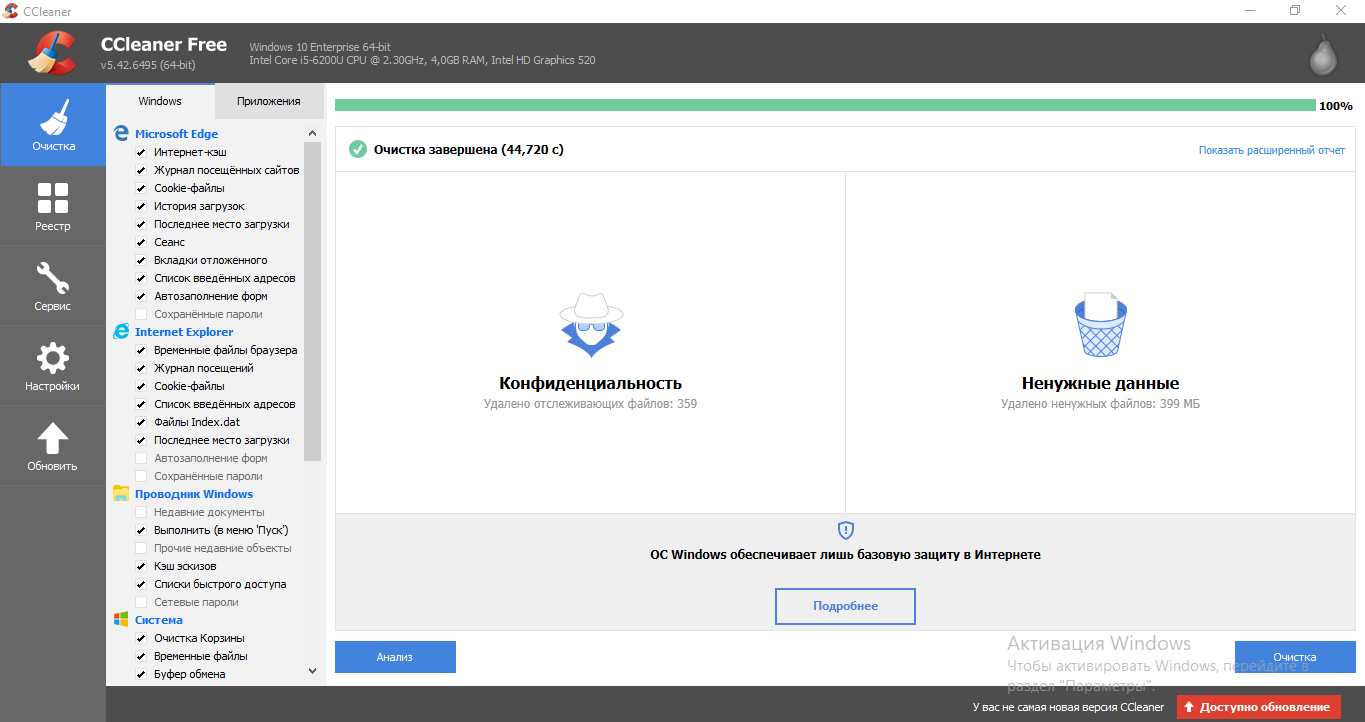Click the Ненужные данные trash bin icon
This screenshot has width=1365, height=722.
point(1100,325)
